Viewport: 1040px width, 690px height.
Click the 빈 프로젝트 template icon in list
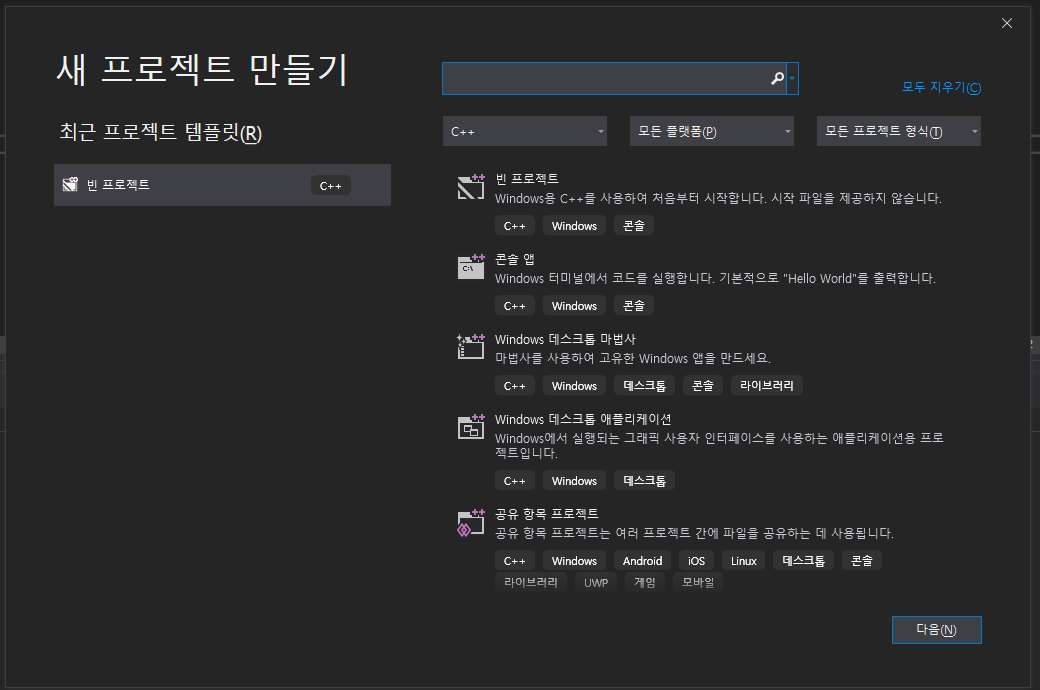tap(471, 186)
